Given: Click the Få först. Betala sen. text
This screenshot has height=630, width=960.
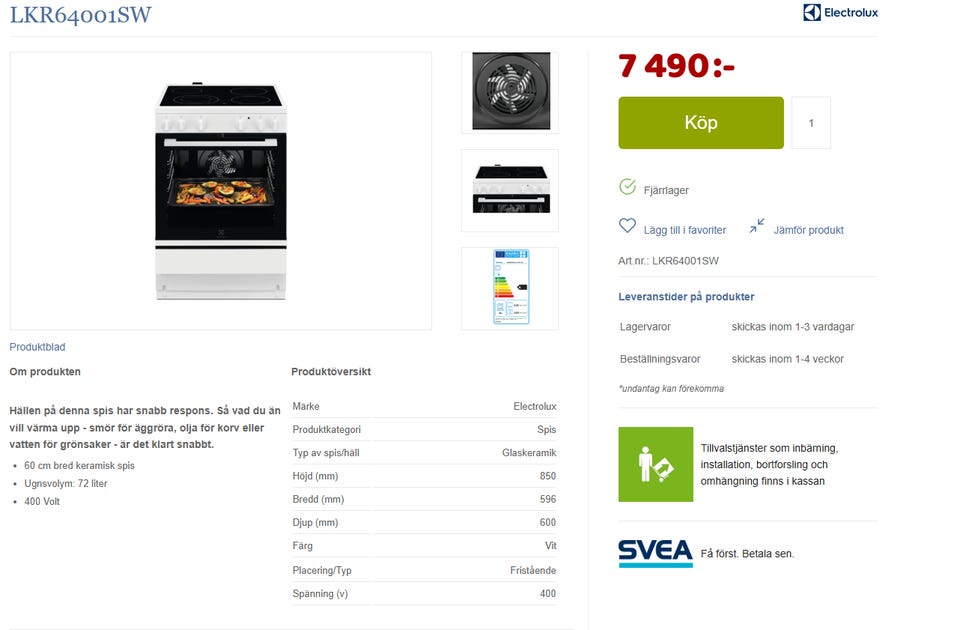Looking at the screenshot, I should pyautogui.click(x=747, y=553).
